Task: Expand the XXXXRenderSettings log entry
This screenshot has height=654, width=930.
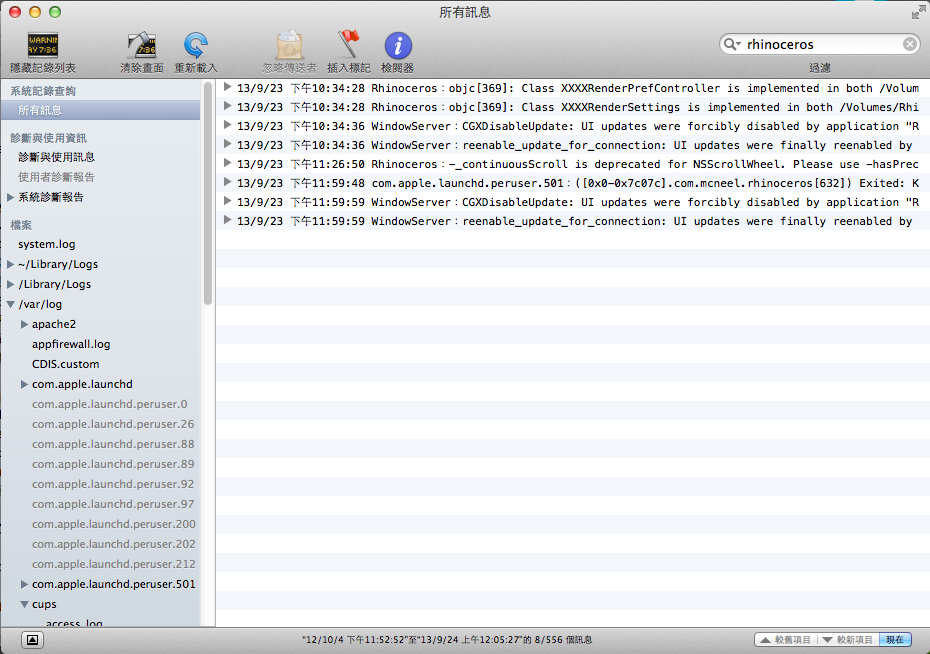Action: [x=227, y=106]
